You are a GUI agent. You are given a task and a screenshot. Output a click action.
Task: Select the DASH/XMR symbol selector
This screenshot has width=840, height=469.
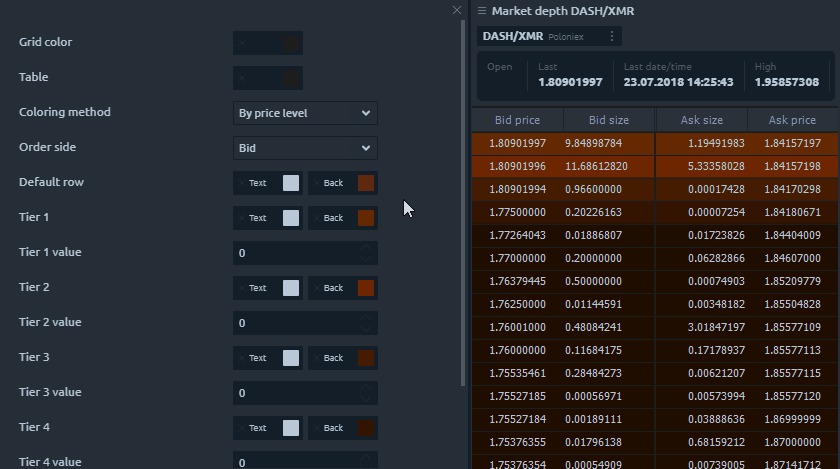(x=512, y=36)
